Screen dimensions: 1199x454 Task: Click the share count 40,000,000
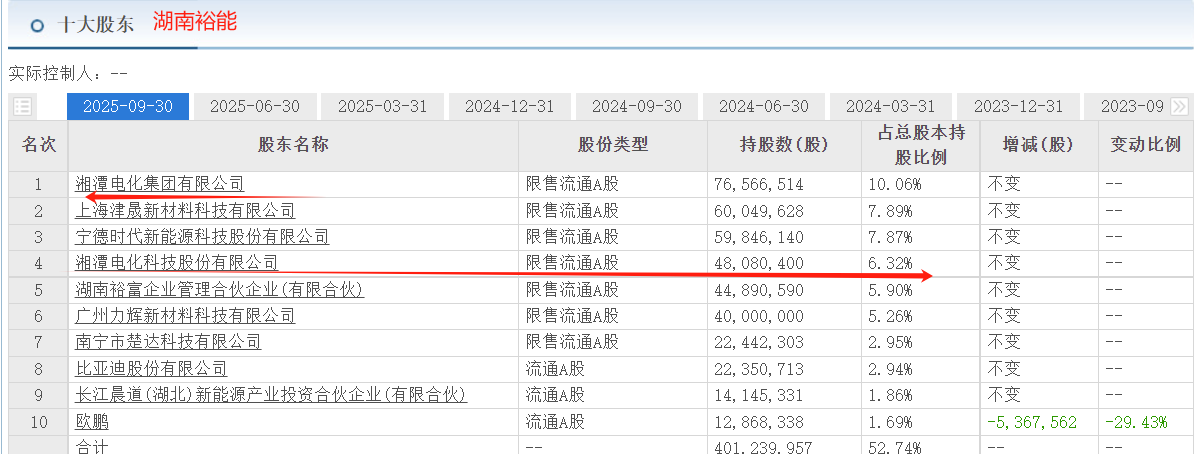click(759, 316)
